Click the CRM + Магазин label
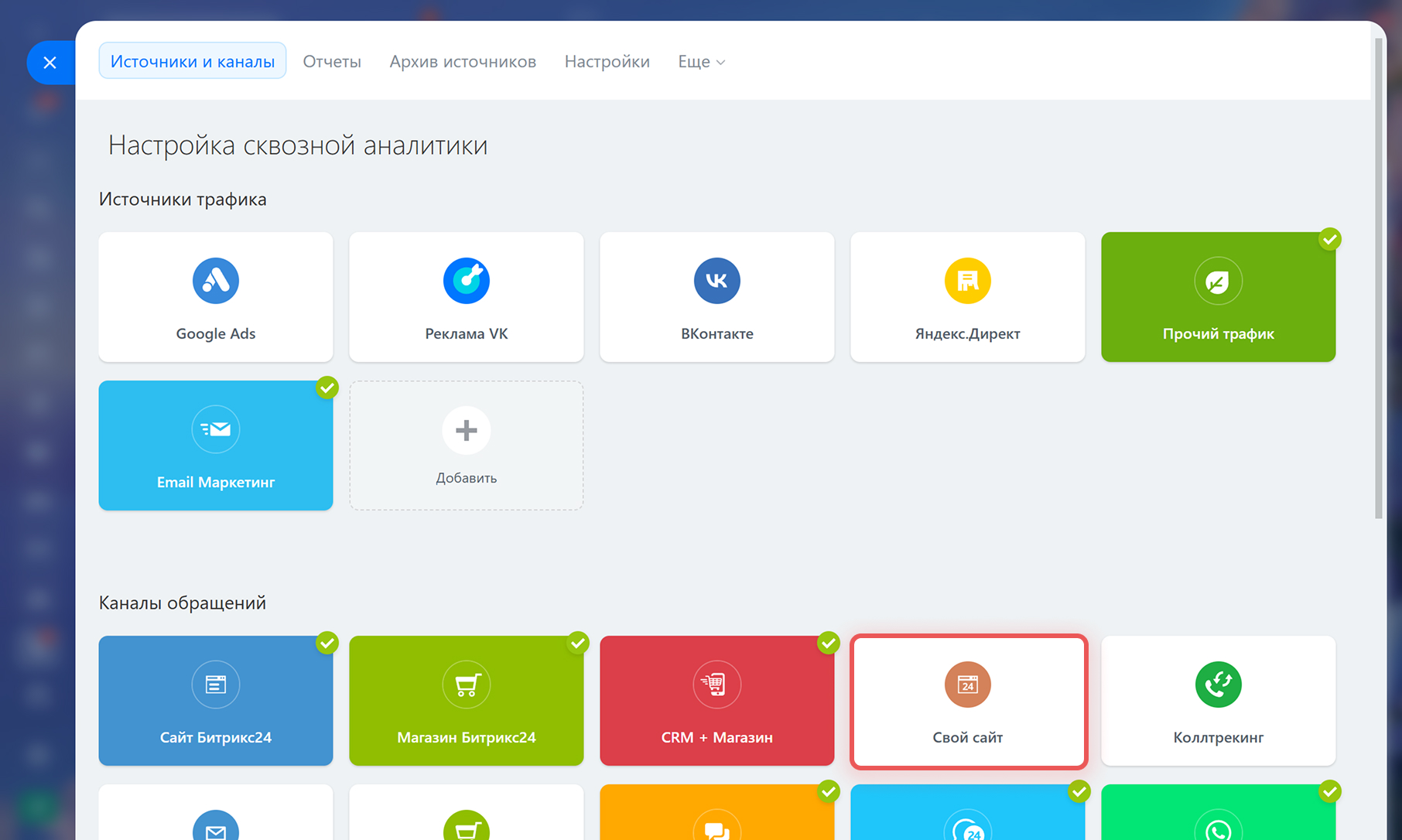Image resolution: width=1402 pixels, height=840 pixels. (717, 738)
